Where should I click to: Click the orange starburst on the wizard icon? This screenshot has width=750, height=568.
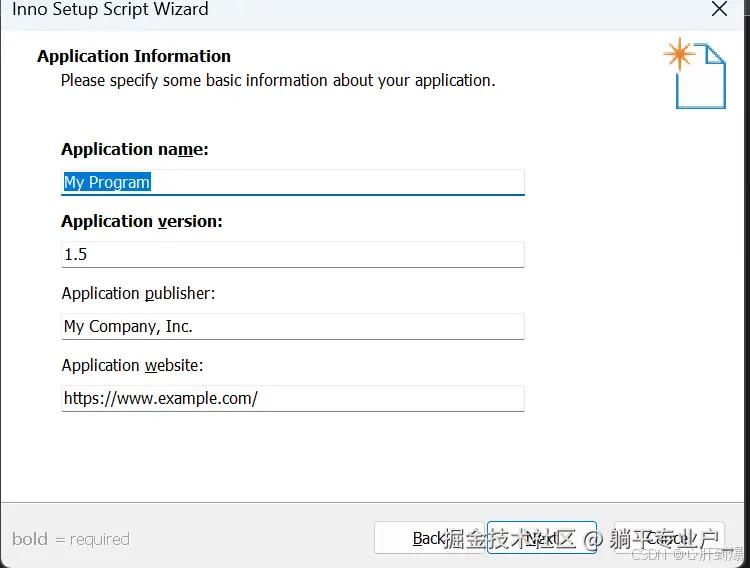pyautogui.click(x=679, y=54)
